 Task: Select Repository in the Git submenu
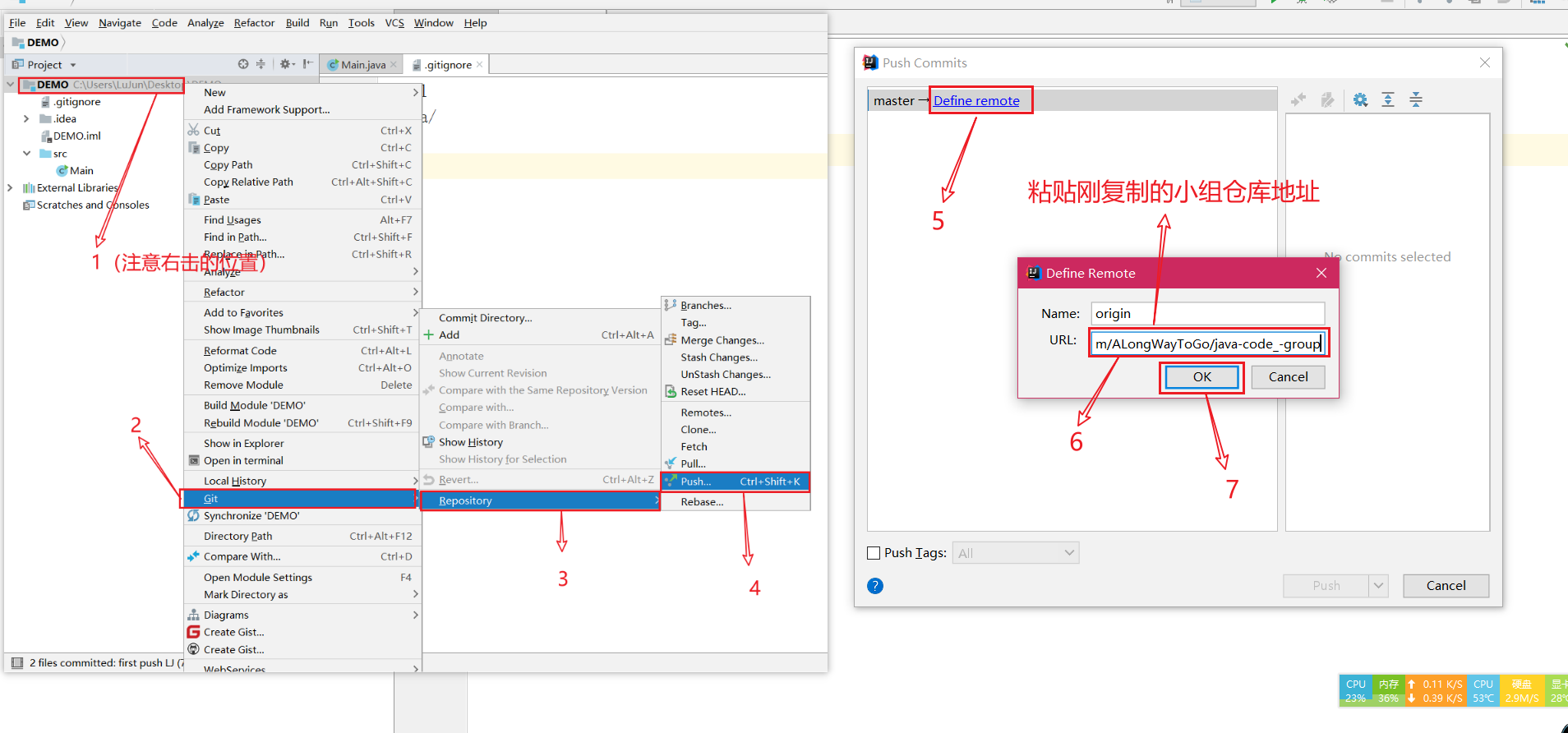[541, 500]
